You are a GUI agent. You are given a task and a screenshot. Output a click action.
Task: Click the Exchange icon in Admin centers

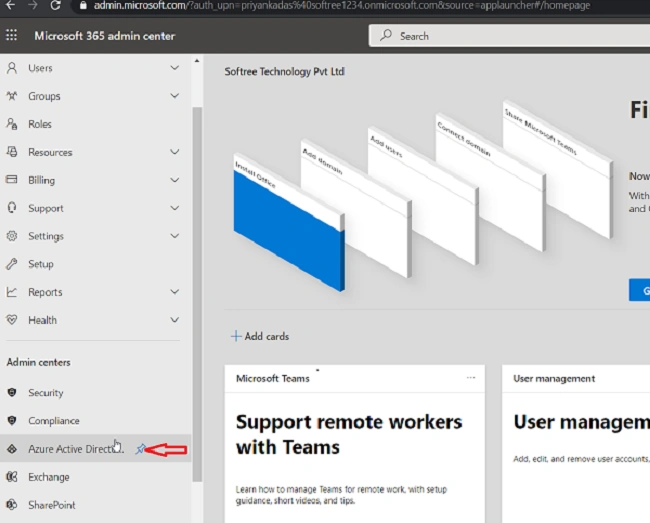[x=12, y=477]
